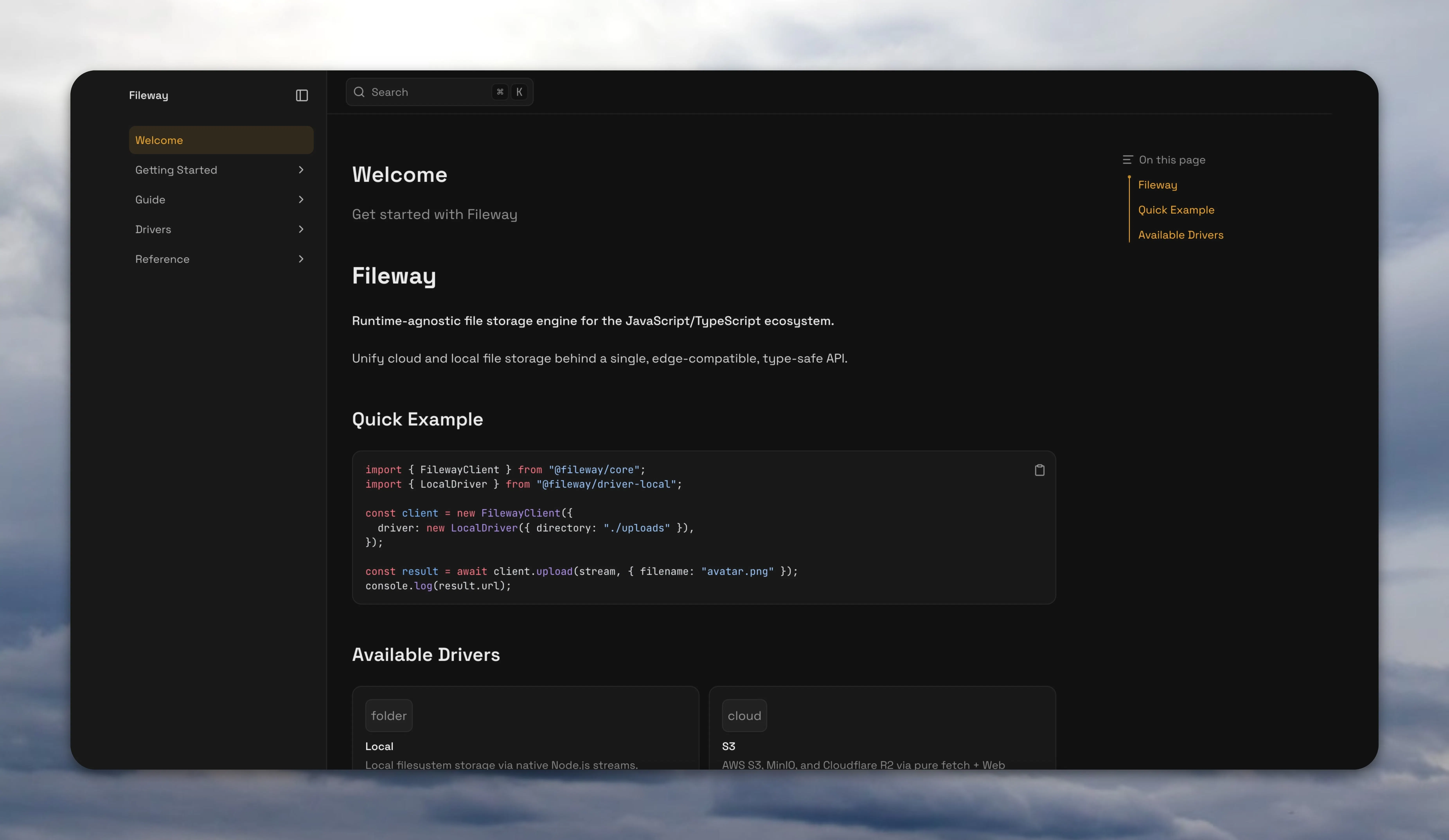Image resolution: width=1449 pixels, height=840 pixels.
Task: Jump to Quick Example in outline
Action: click(1177, 210)
